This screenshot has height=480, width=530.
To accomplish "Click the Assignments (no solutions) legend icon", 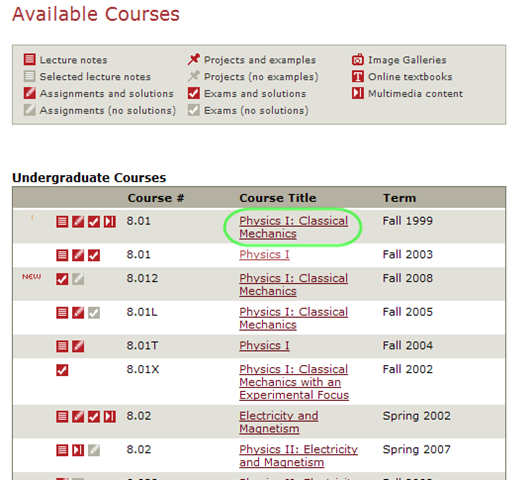I will (x=30, y=110).
